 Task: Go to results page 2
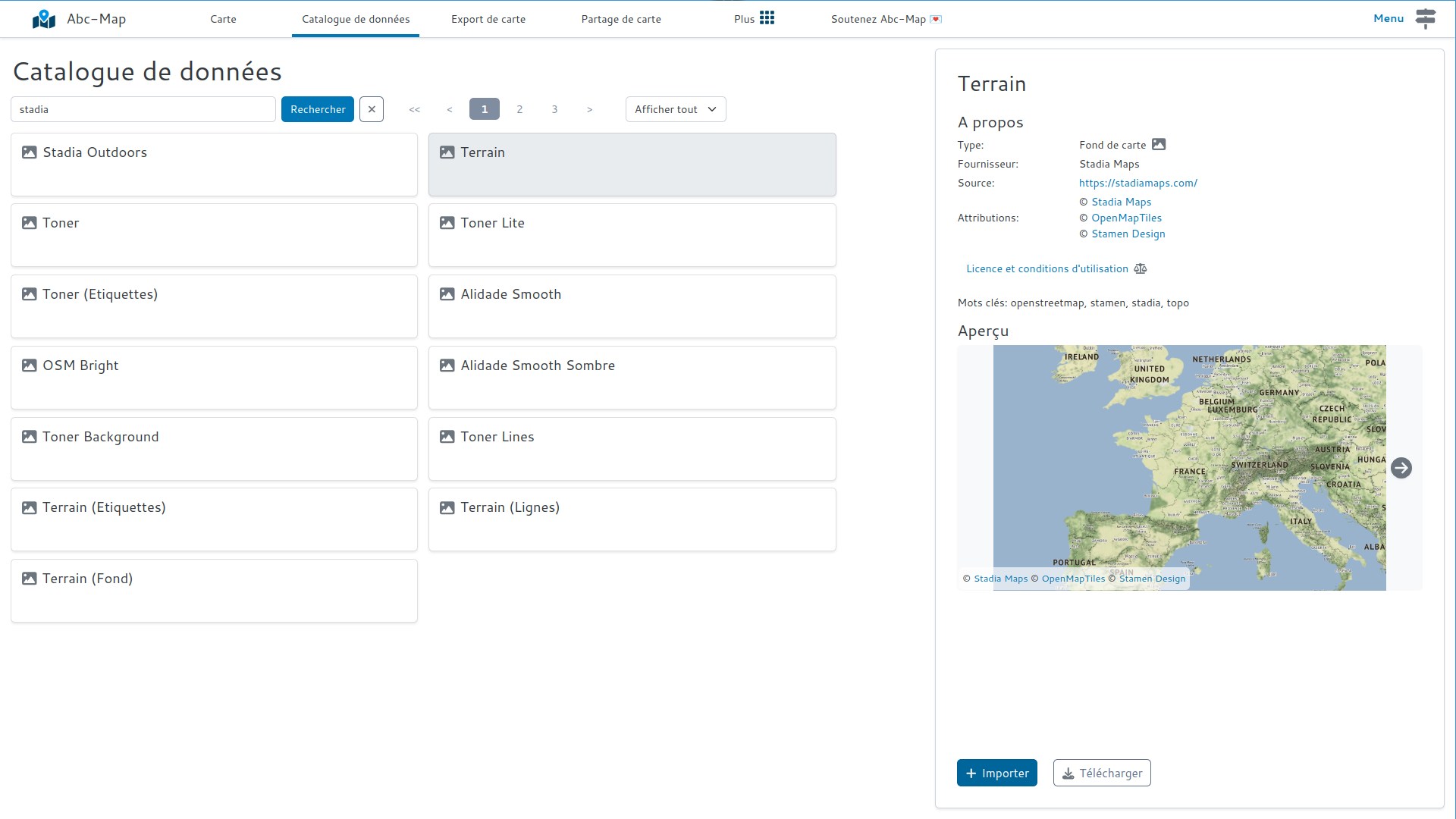[519, 109]
